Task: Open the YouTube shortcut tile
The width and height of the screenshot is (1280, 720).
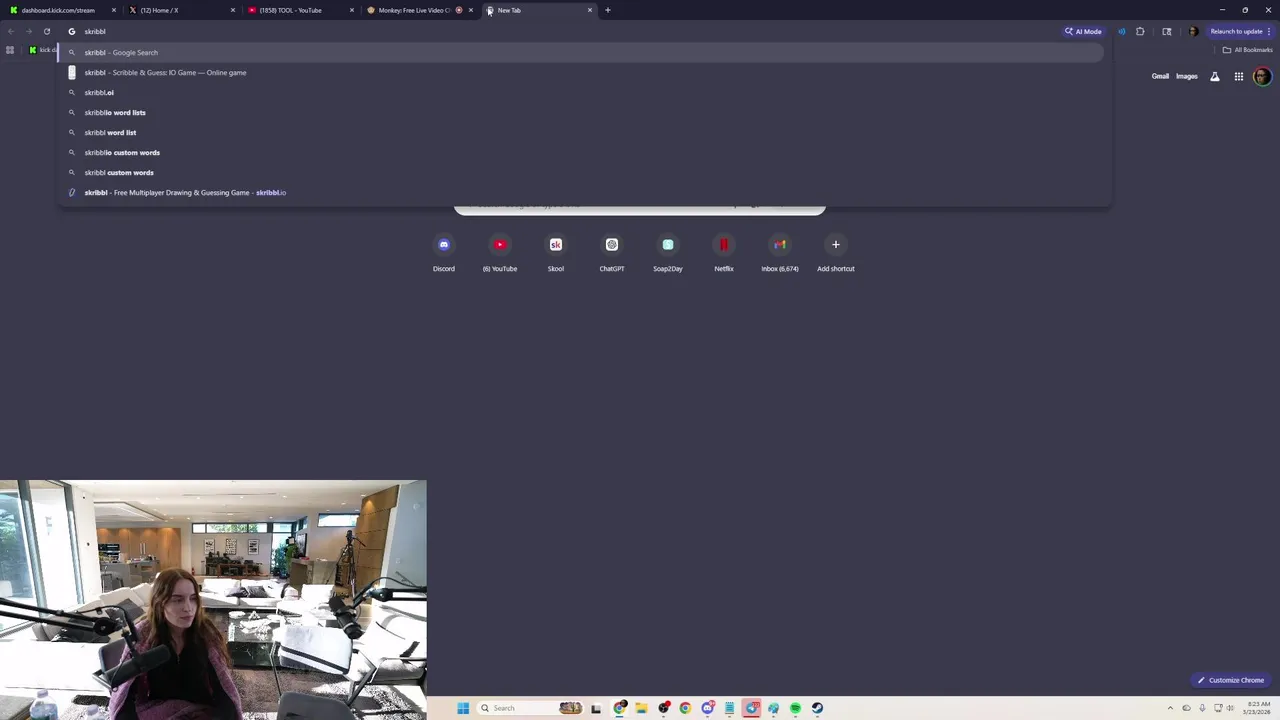Action: 500,252
